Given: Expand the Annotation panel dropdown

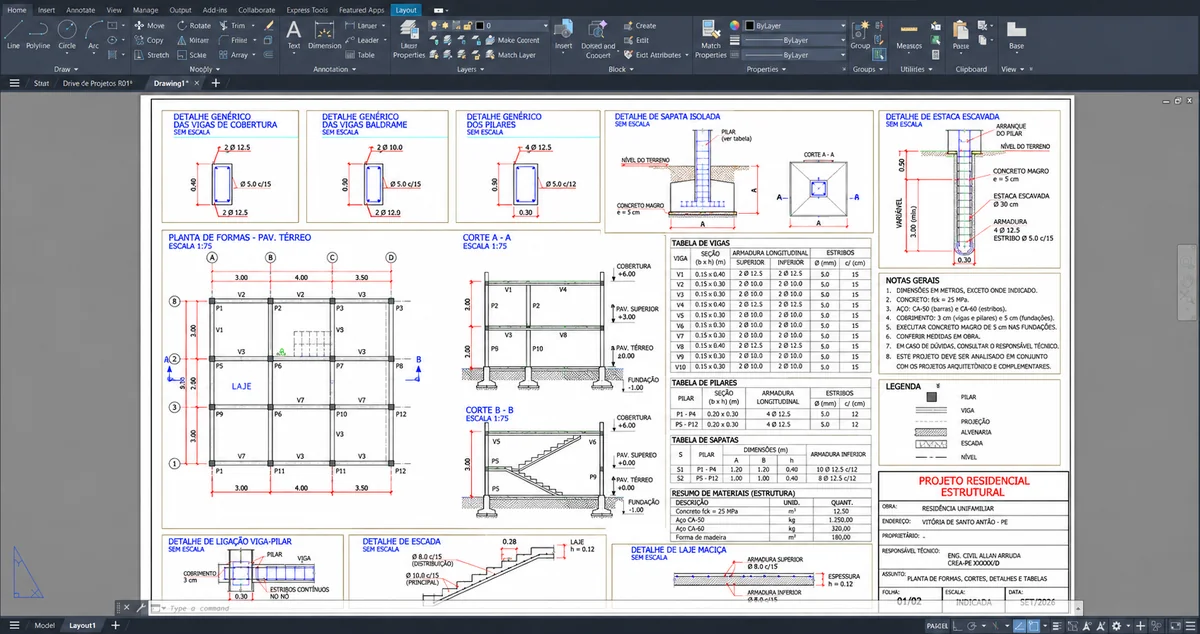Looking at the screenshot, I should click(x=334, y=69).
